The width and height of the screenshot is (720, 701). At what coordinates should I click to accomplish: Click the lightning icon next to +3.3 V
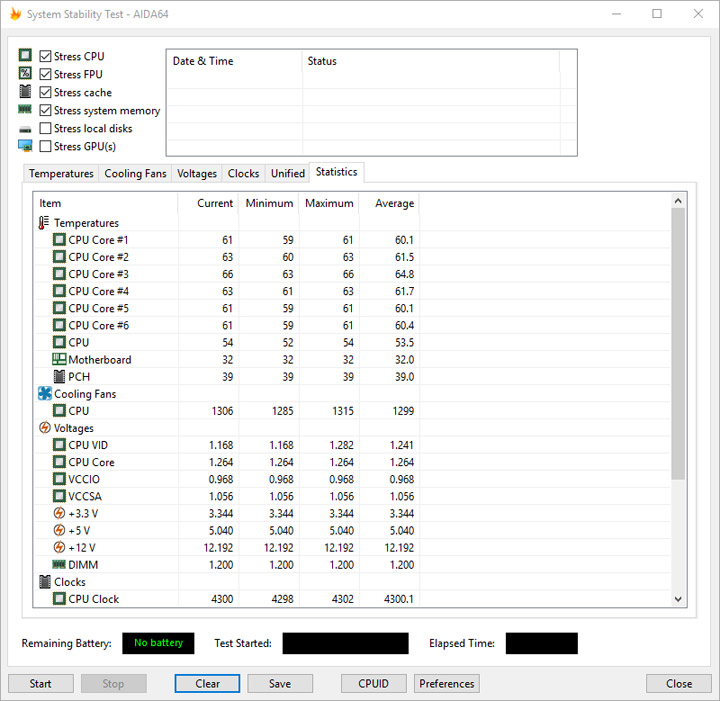59,513
